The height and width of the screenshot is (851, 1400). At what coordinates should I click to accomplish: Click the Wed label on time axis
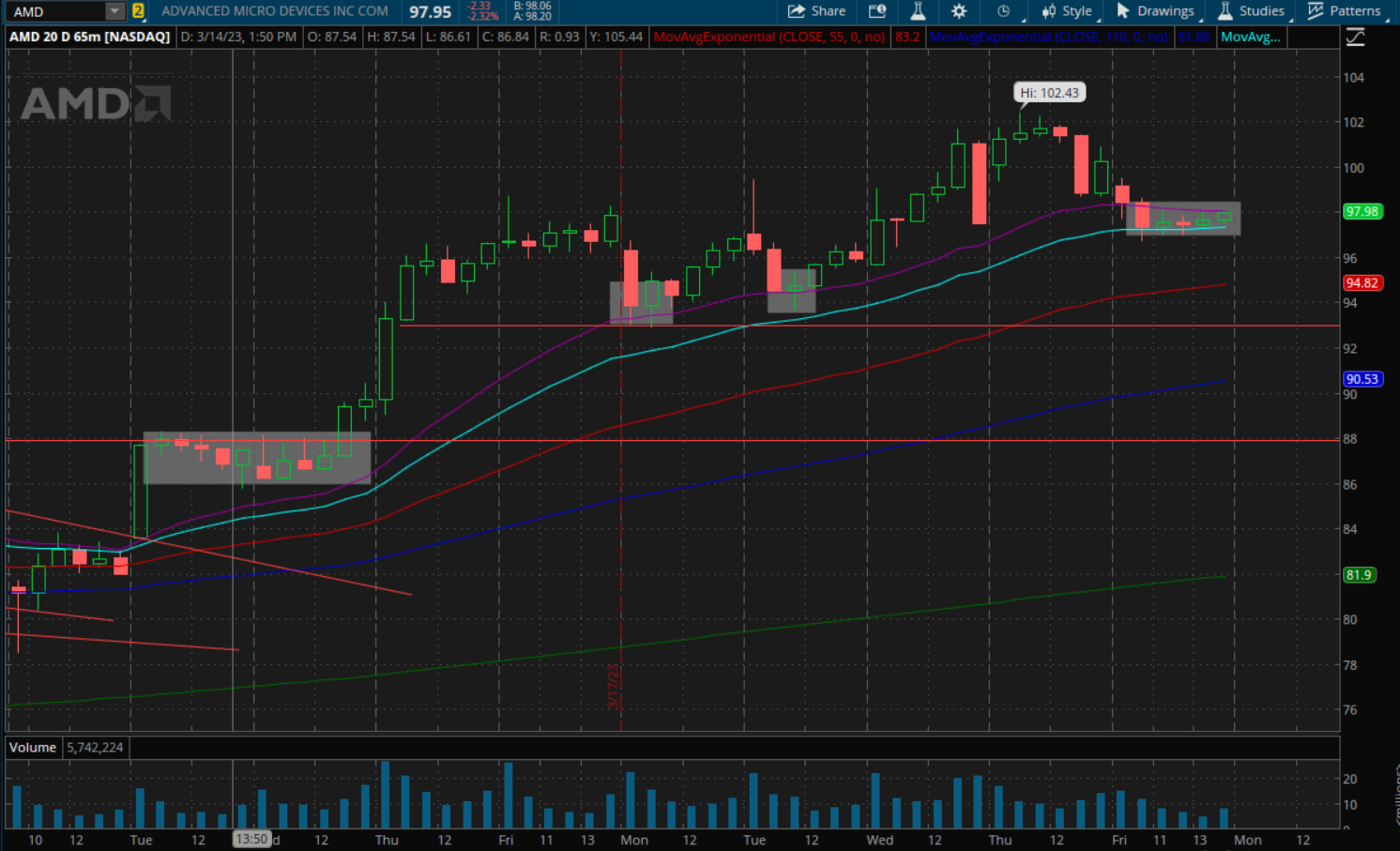[880, 840]
